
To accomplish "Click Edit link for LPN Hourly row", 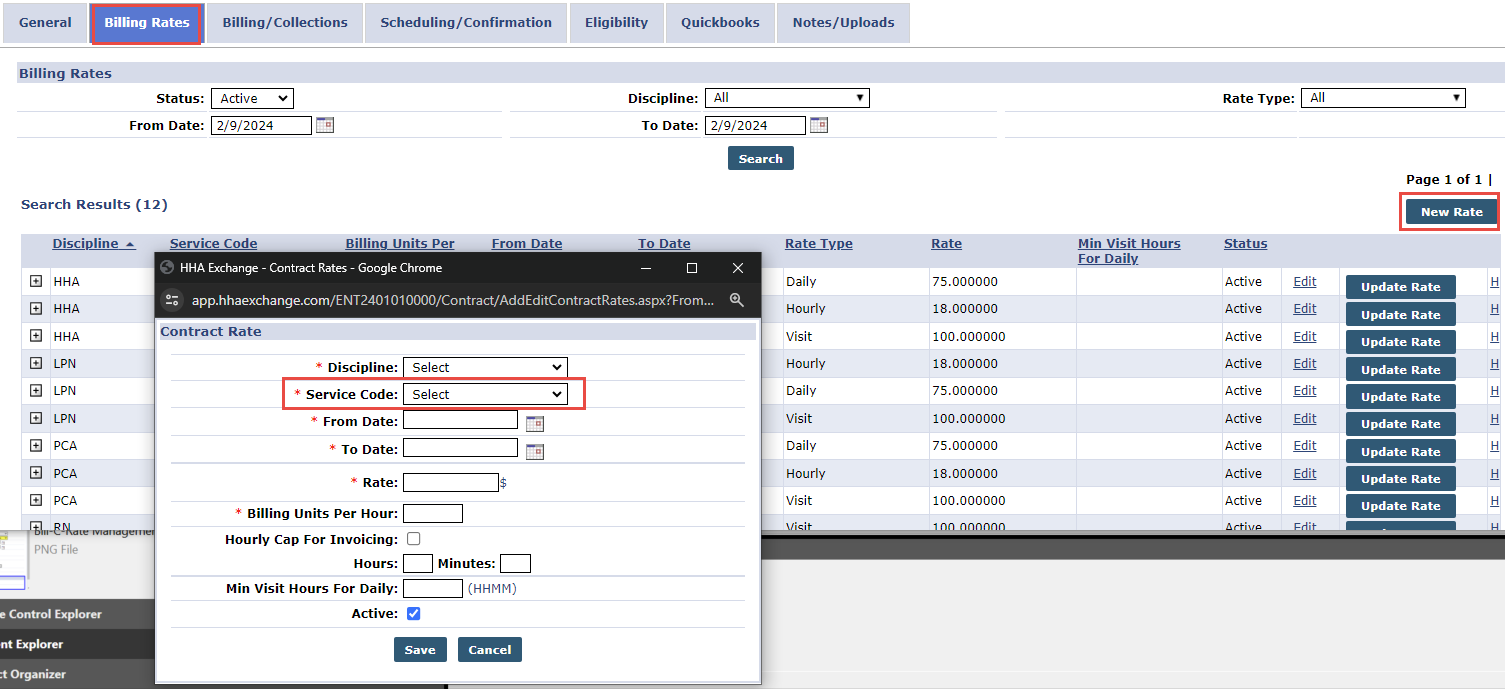I will click(1304, 364).
